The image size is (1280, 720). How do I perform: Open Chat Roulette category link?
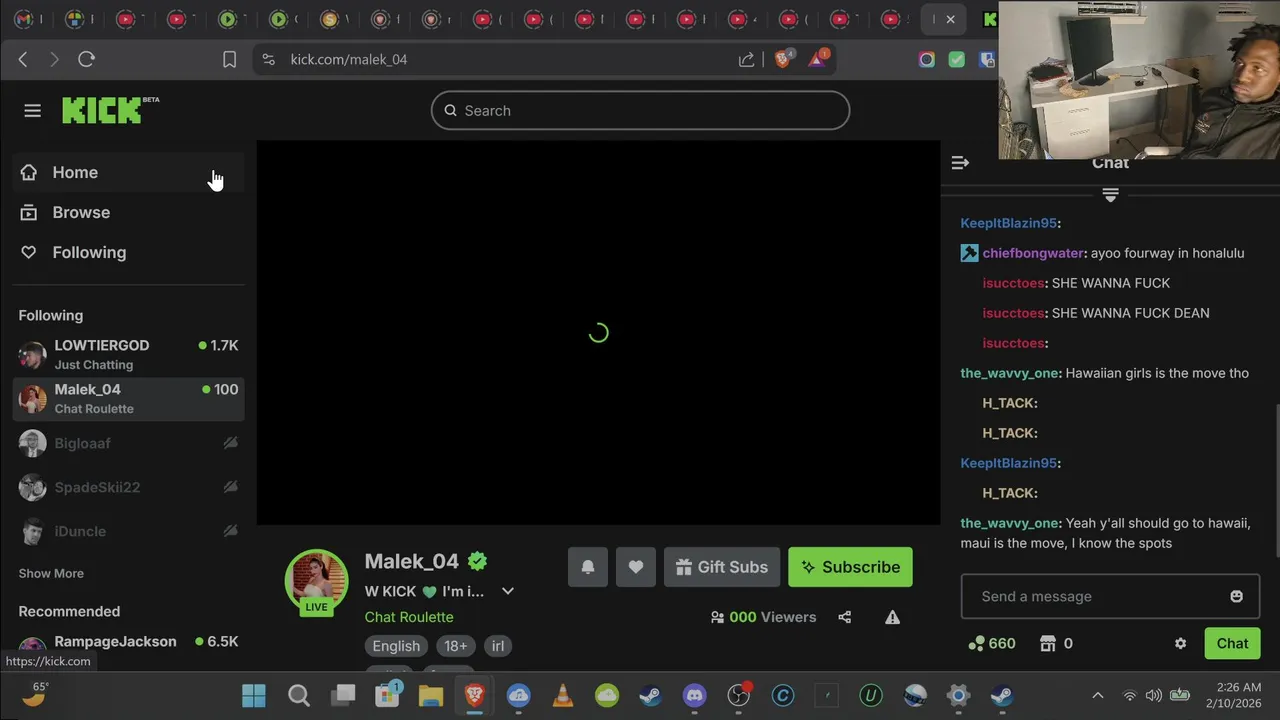(409, 617)
